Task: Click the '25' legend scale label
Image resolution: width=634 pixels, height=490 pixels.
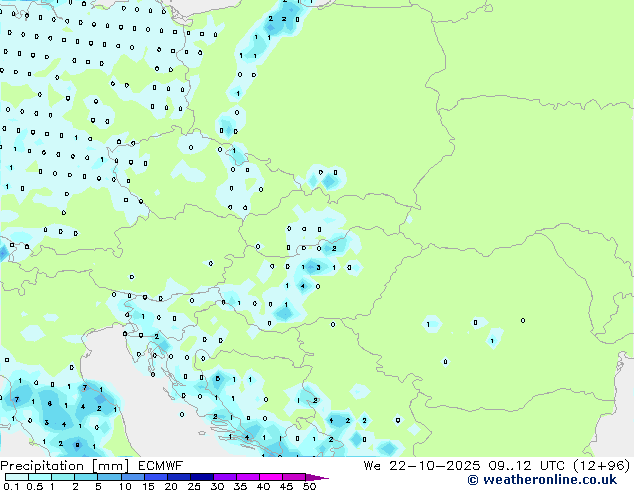Action: pos(194,486)
